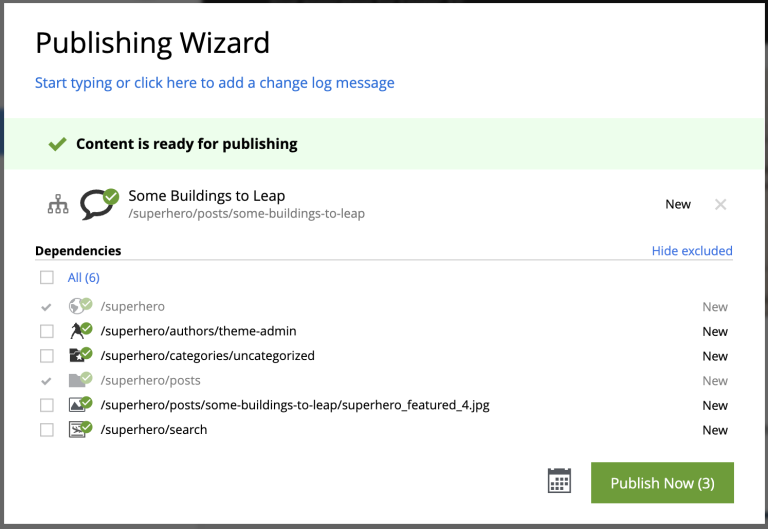Click the uncategorized category folder icon
768x529 pixels.
(x=79, y=355)
